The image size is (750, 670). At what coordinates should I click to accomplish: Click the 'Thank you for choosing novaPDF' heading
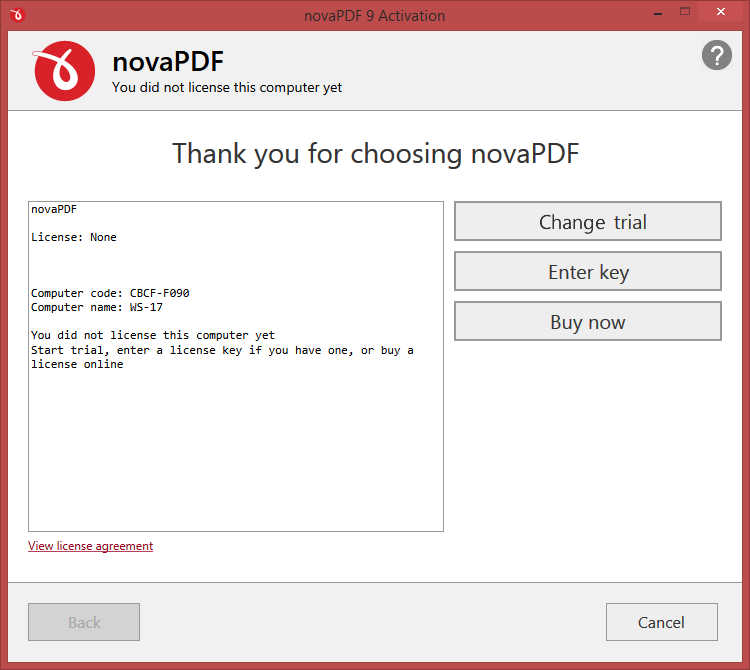coord(375,154)
